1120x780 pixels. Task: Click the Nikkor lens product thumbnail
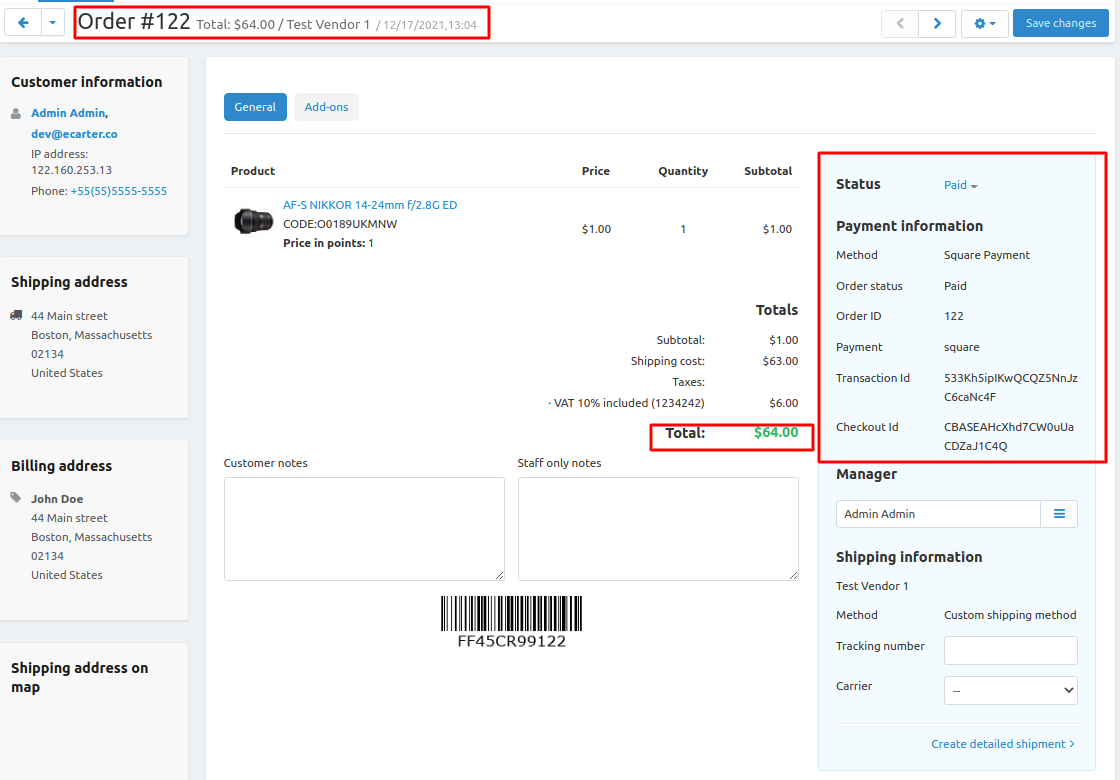[x=253, y=221]
